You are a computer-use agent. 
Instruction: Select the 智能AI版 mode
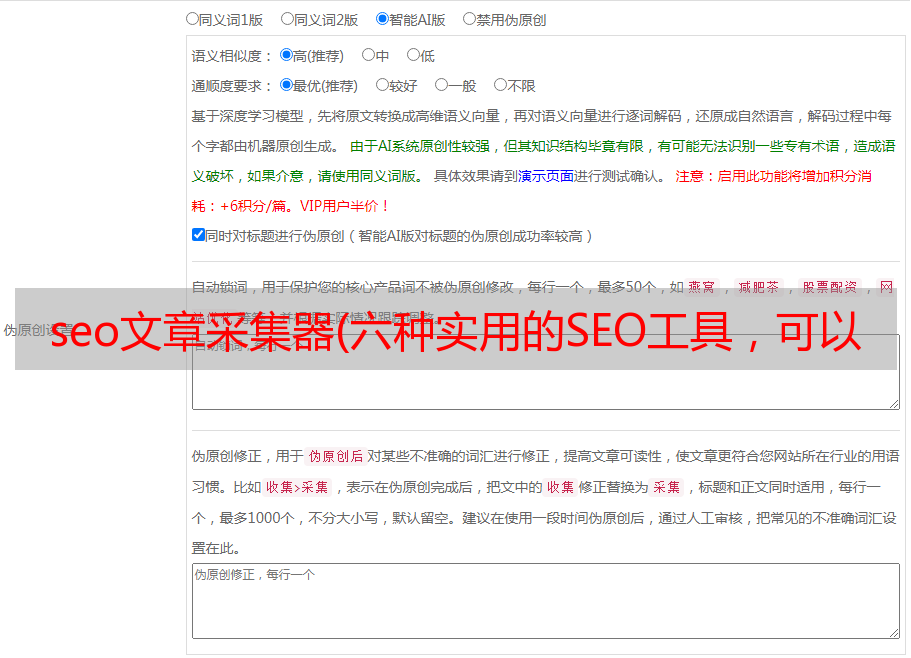pyautogui.click(x=382, y=18)
